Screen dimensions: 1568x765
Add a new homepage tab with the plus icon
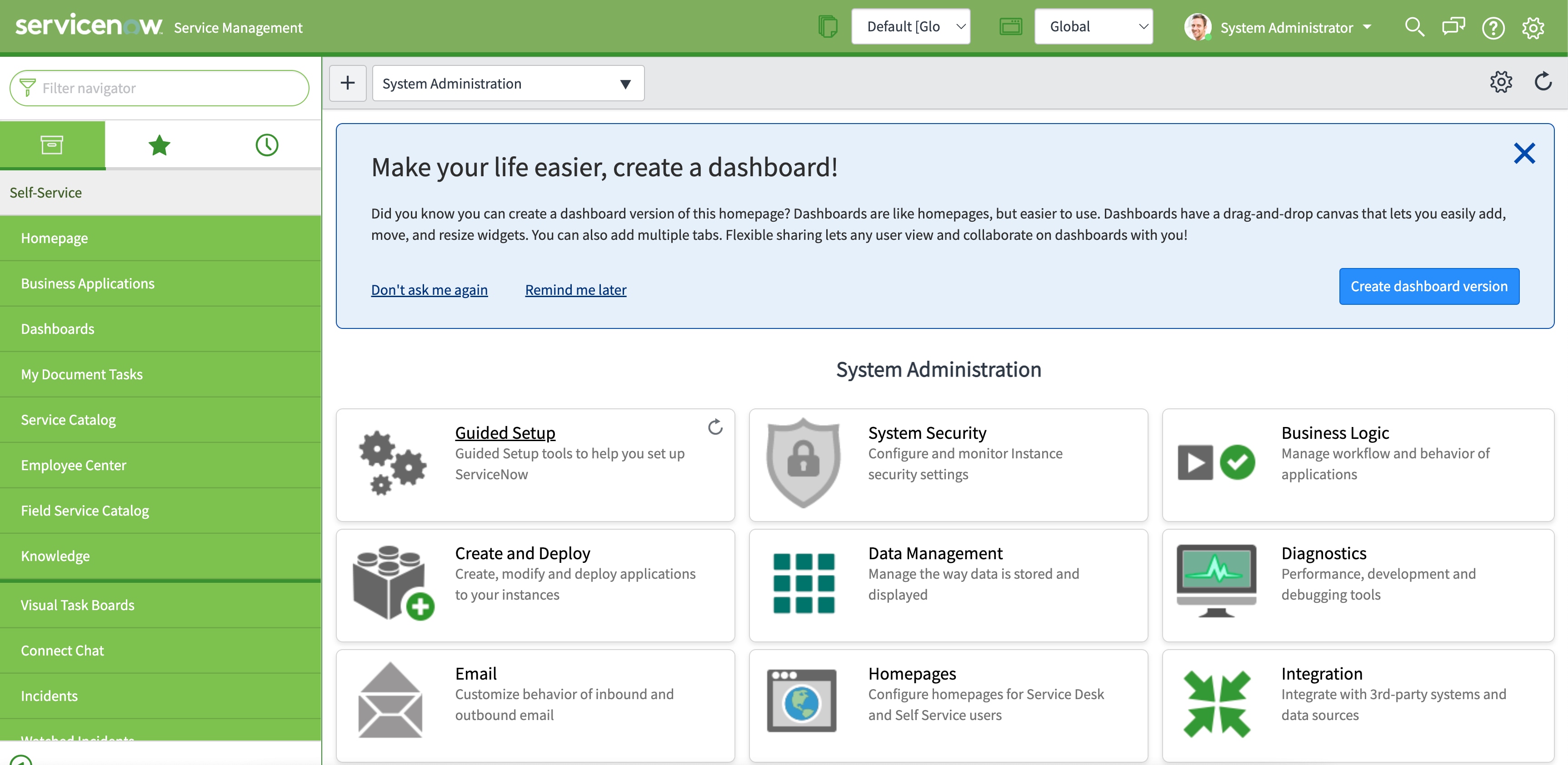click(348, 83)
